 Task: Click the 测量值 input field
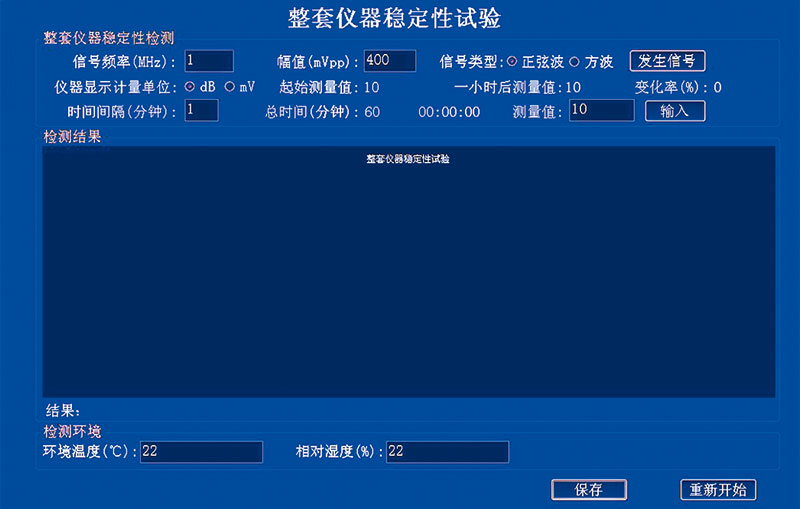point(601,111)
